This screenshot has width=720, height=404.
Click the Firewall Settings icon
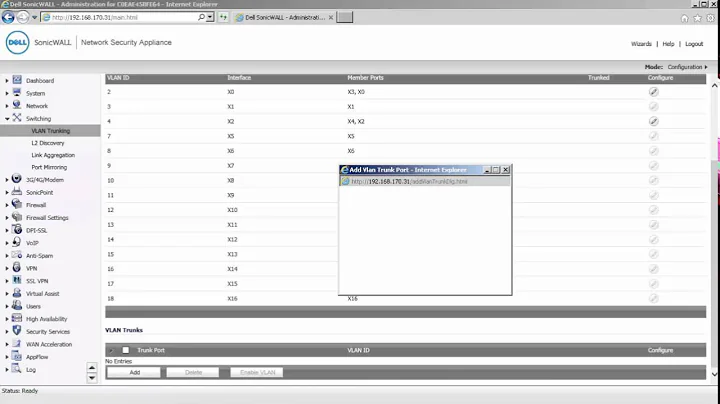pyautogui.click(x=17, y=217)
